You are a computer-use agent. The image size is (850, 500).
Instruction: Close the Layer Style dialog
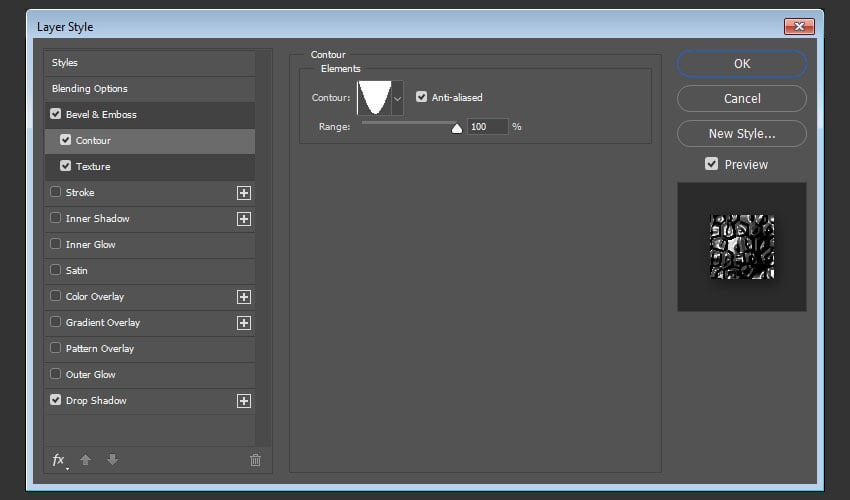click(x=799, y=26)
